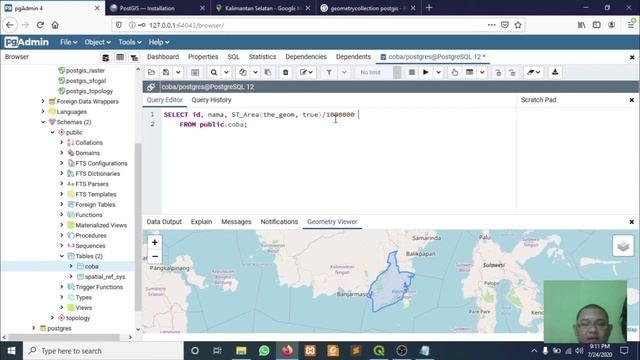
Task: Open the Explain tab
Action: point(201,222)
